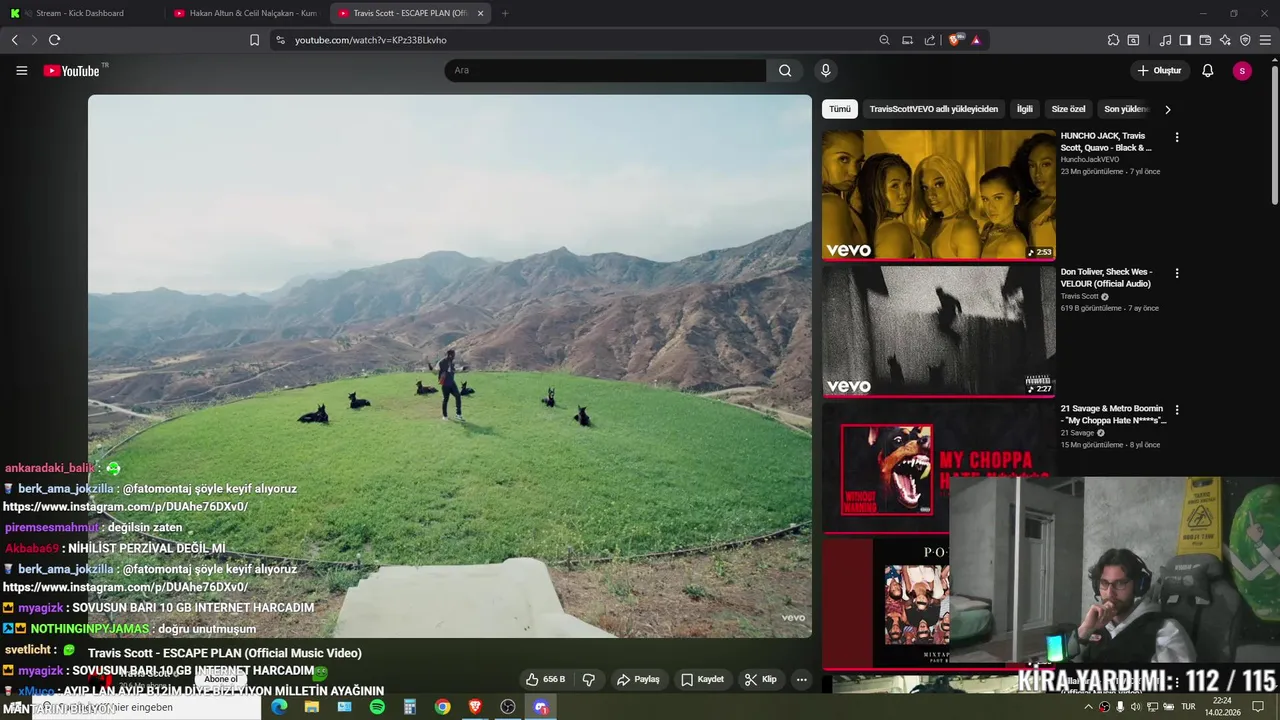Viewport: 1280px width, 720px height.
Task: Select TravisScottVEVO adlı yükleyiciden chip
Action: (933, 109)
